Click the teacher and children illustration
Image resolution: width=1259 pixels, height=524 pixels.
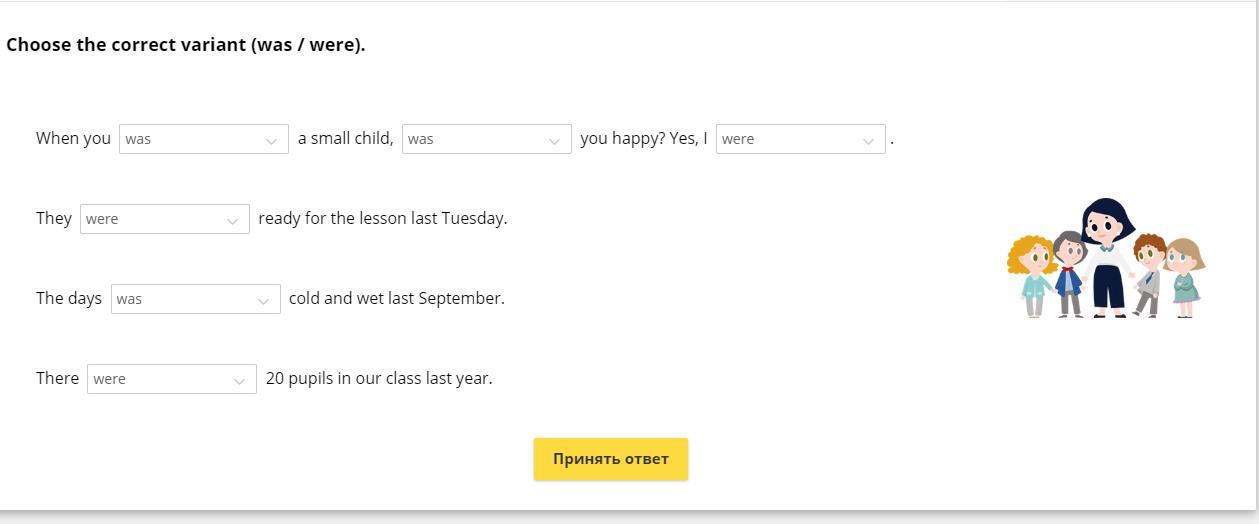point(1106,258)
